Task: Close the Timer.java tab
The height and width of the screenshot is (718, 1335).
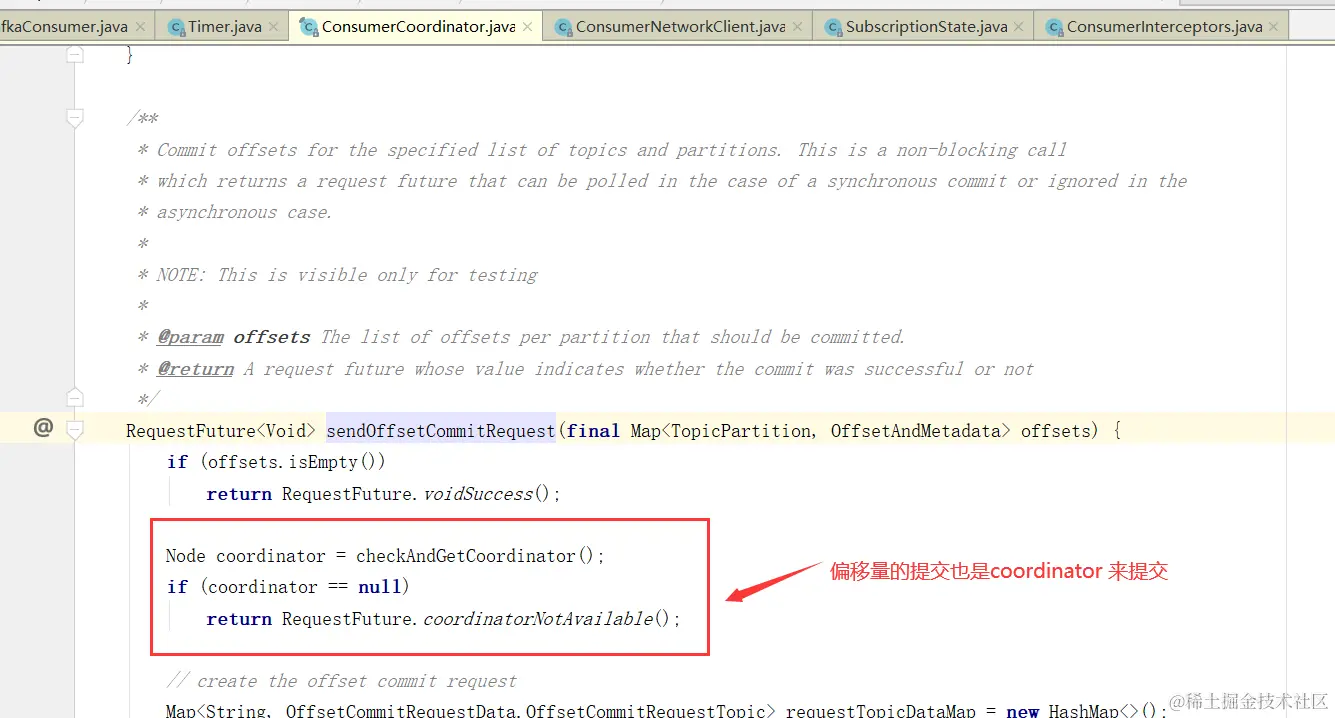Action: pyautogui.click(x=275, y=27)
